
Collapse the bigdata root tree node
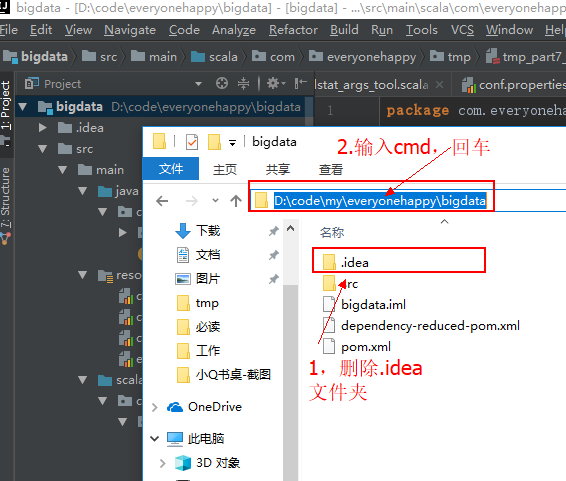click(x=23, y=107)
